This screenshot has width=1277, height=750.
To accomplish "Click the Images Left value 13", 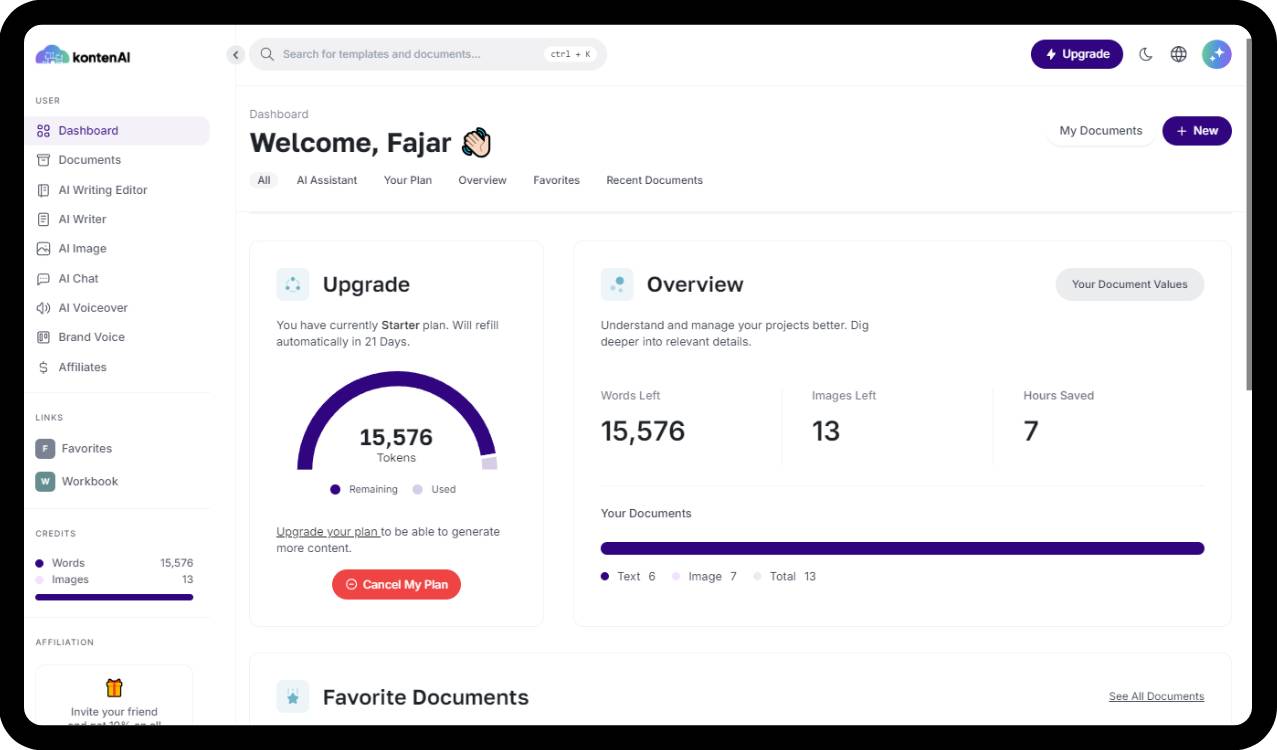I will tap(826, 431).
